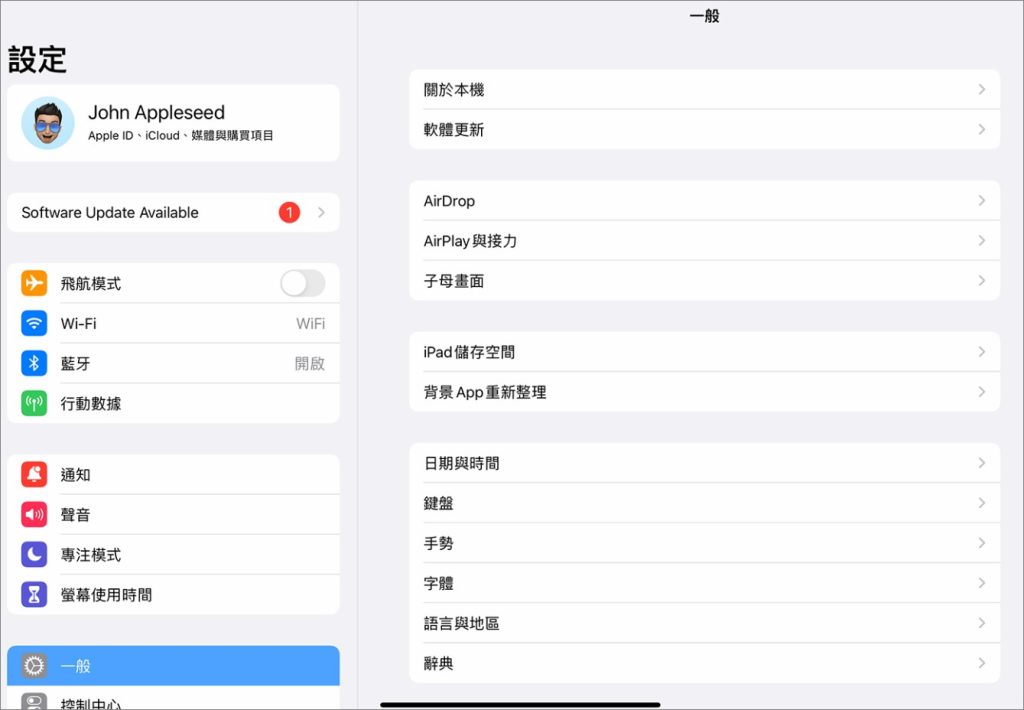Tap the Control Center icon below 一般

(x=34, y=702)
